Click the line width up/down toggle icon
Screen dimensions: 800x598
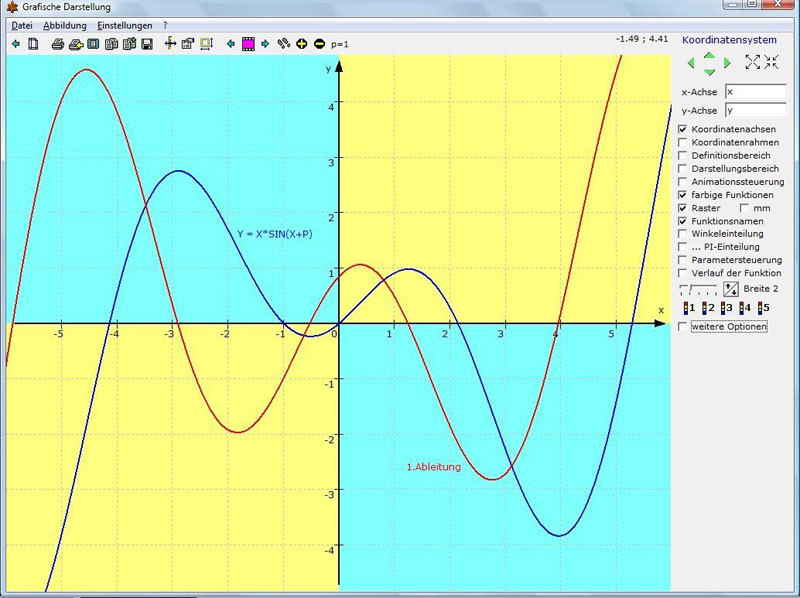tap(731, 289)
